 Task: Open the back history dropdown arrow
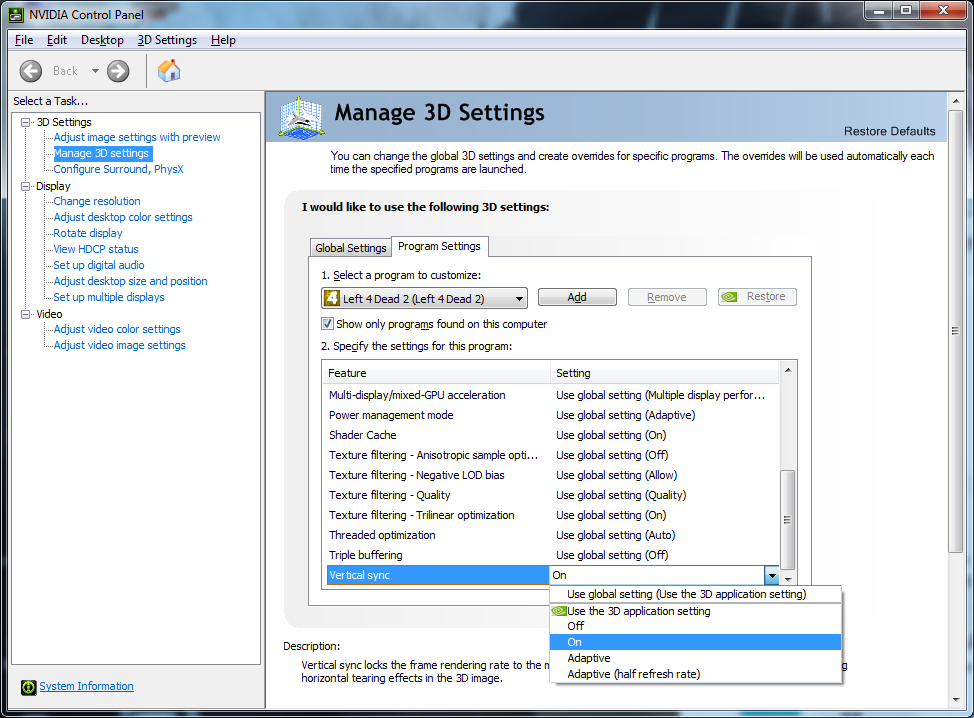coord(95,71)
